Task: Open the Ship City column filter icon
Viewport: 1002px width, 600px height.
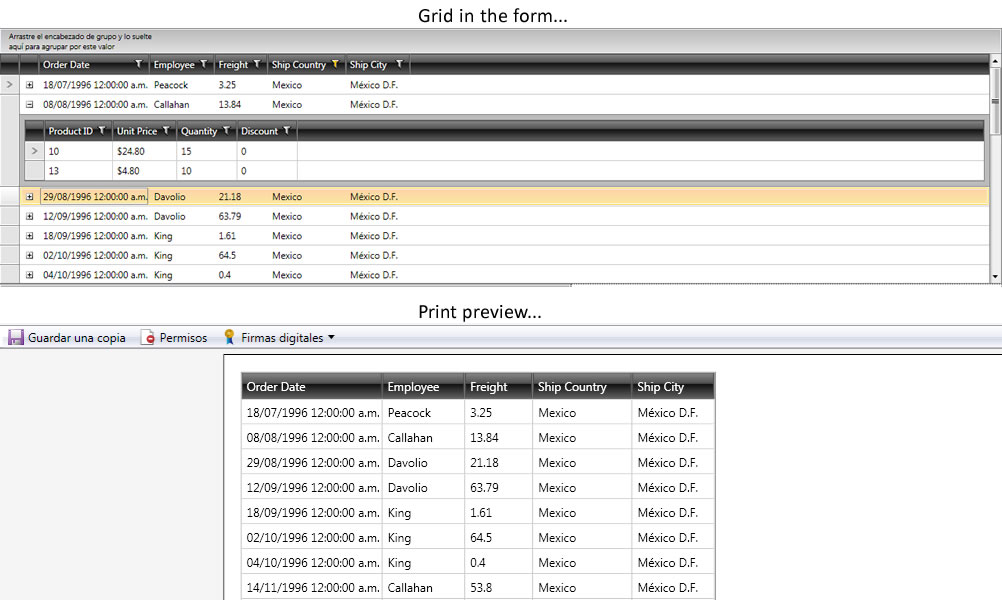Action: (x=399, y=65)
